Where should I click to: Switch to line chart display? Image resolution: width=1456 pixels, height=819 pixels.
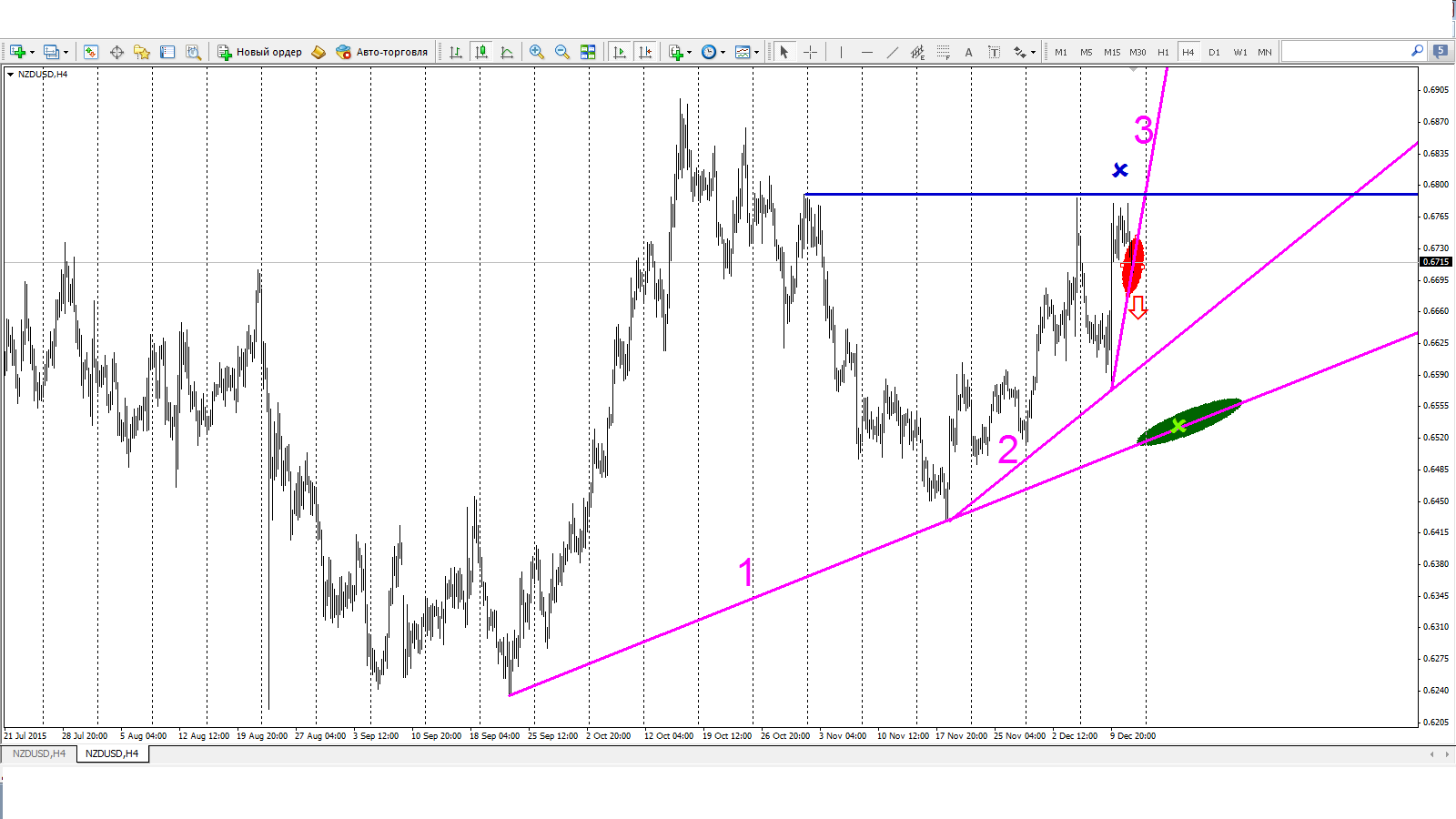tap(507, 52)
